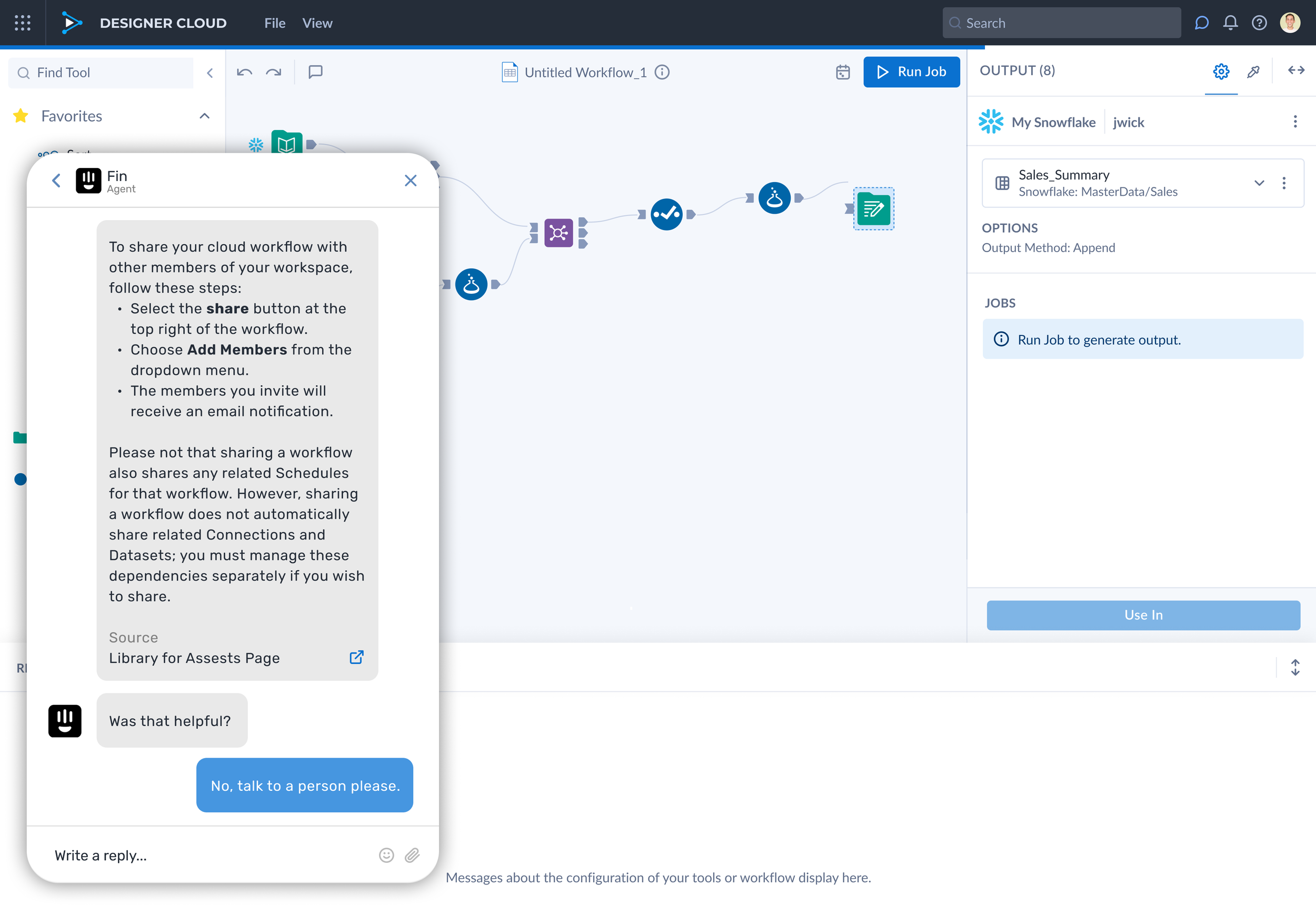
Task: Expand the output panel width arrows
Action: coord(1295,71)
